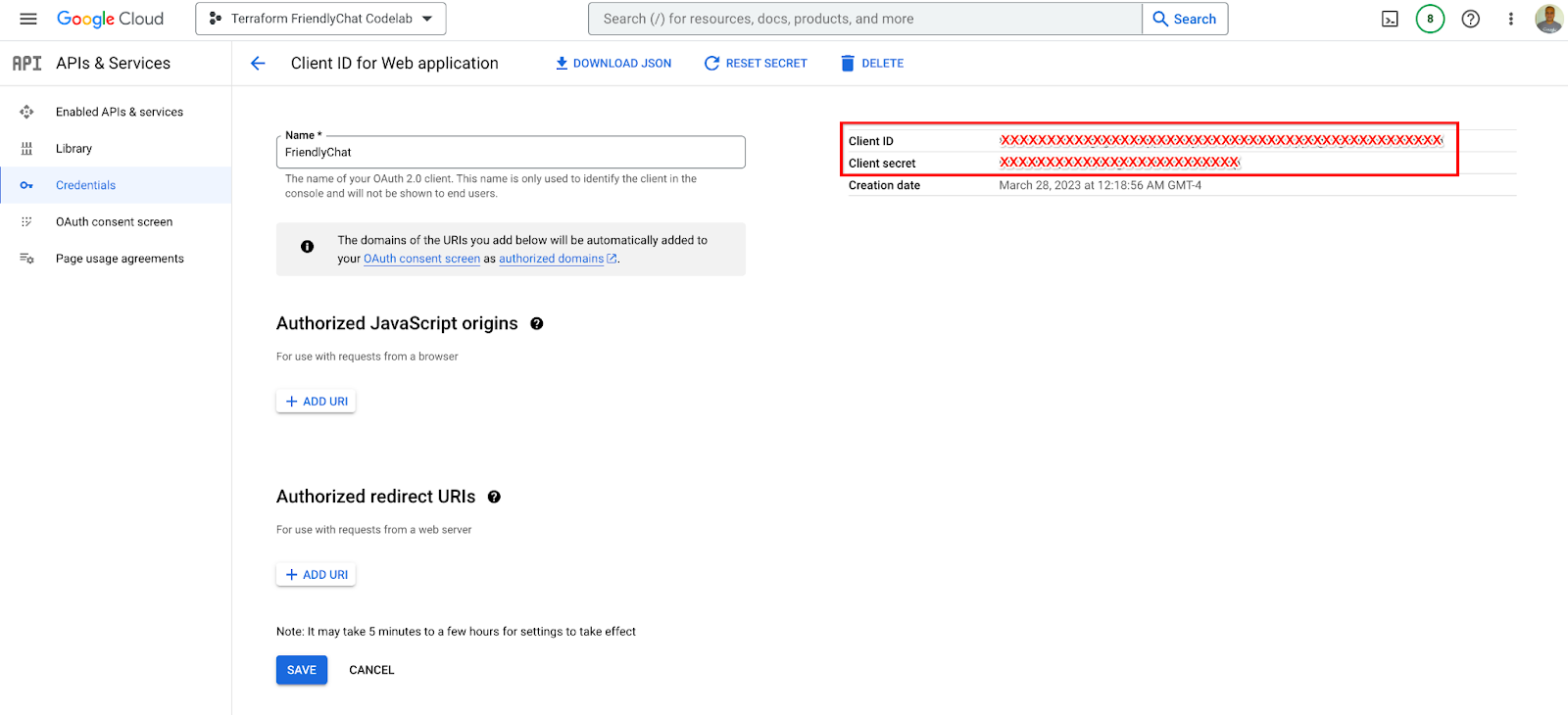
Task: Select Library in the sidebar
Action: (73, 149)
